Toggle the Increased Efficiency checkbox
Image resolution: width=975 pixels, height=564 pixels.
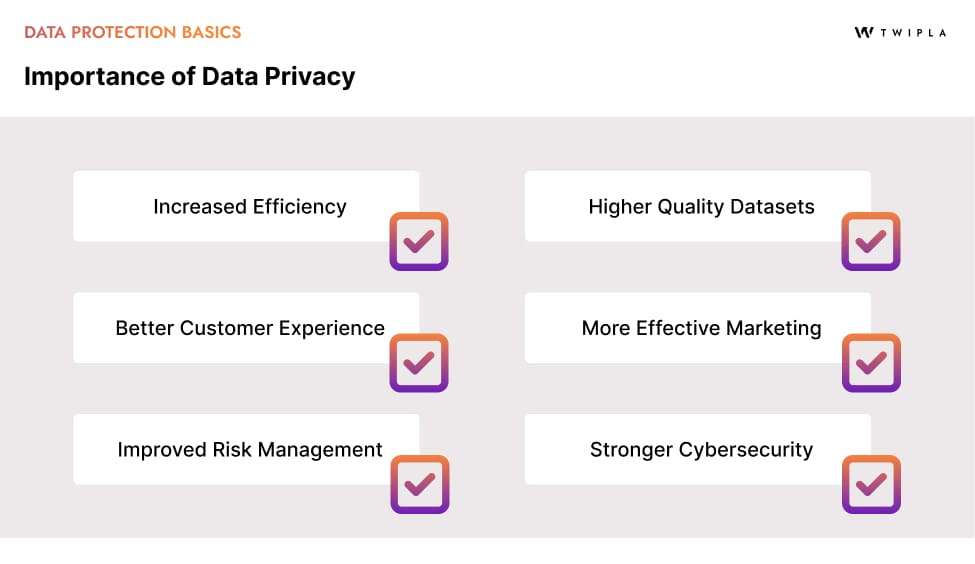coord(419,241)
